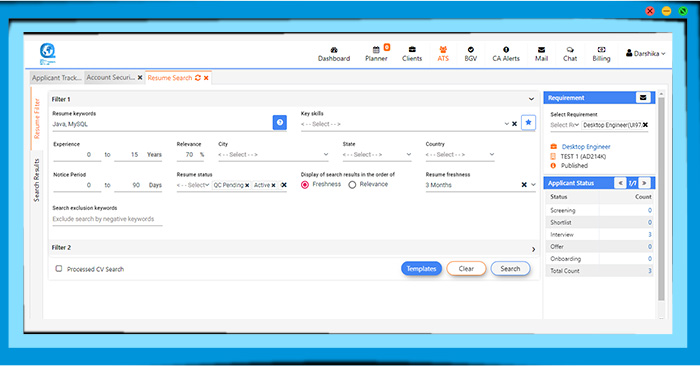Click the blue help icon beside Resume keywords

[x=279, y=122]
